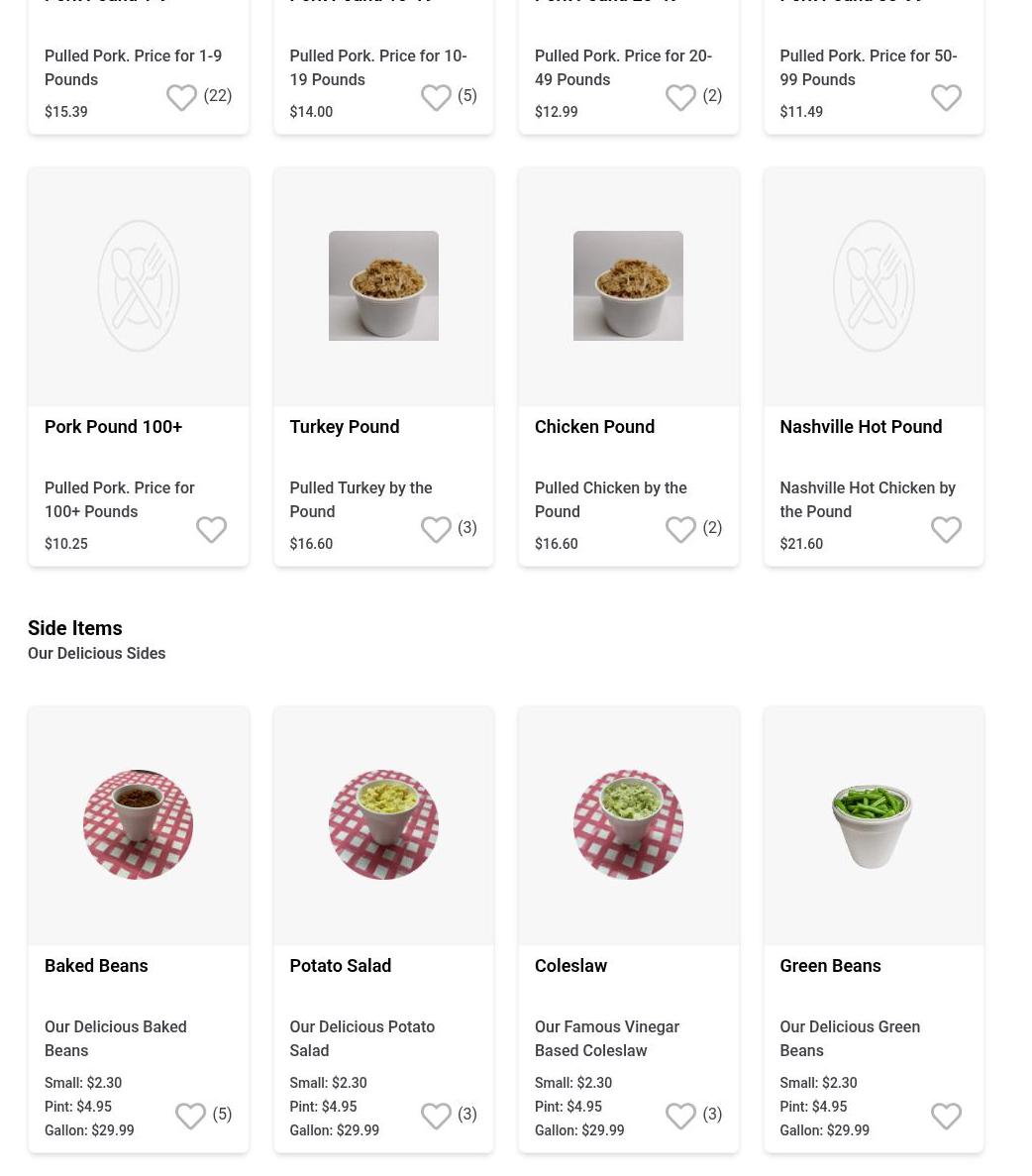
Task: Open the Turkey Pound product photo
Action: tap(383, 285)
